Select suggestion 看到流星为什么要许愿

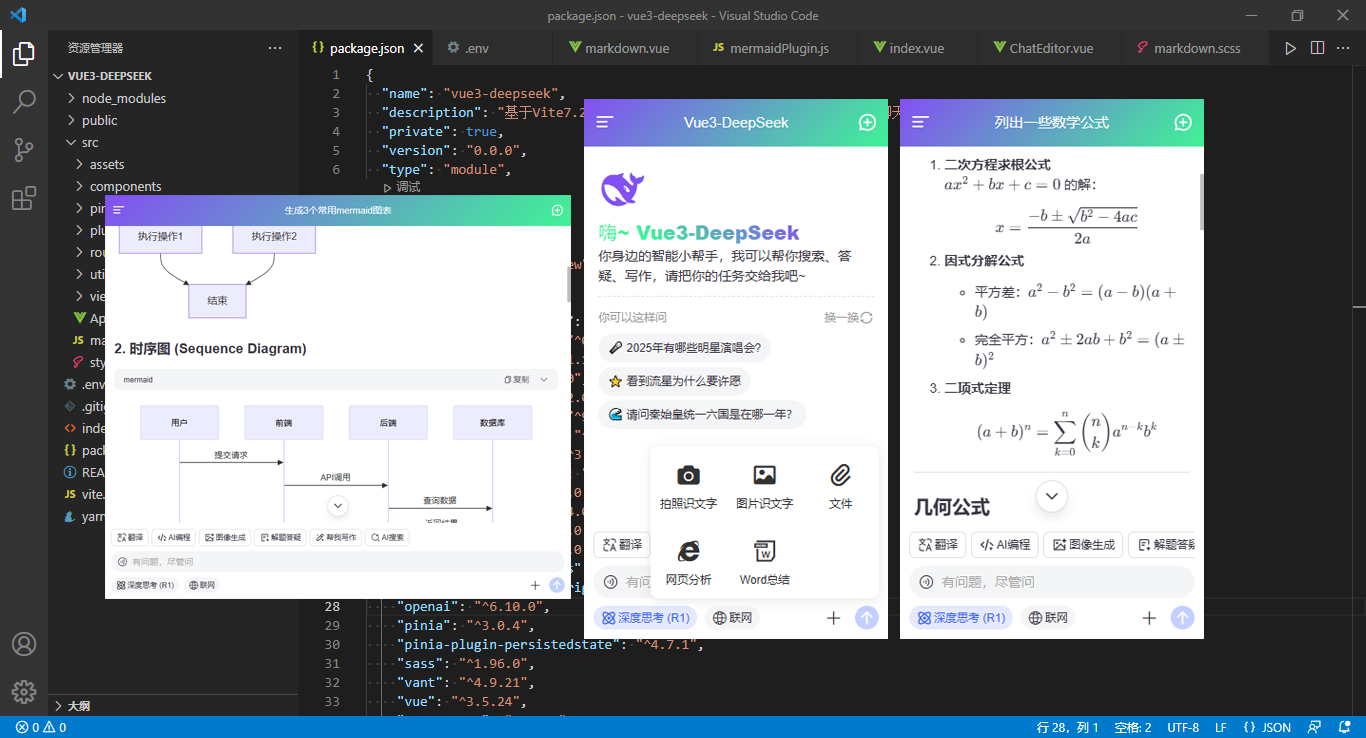pos(674,381)
